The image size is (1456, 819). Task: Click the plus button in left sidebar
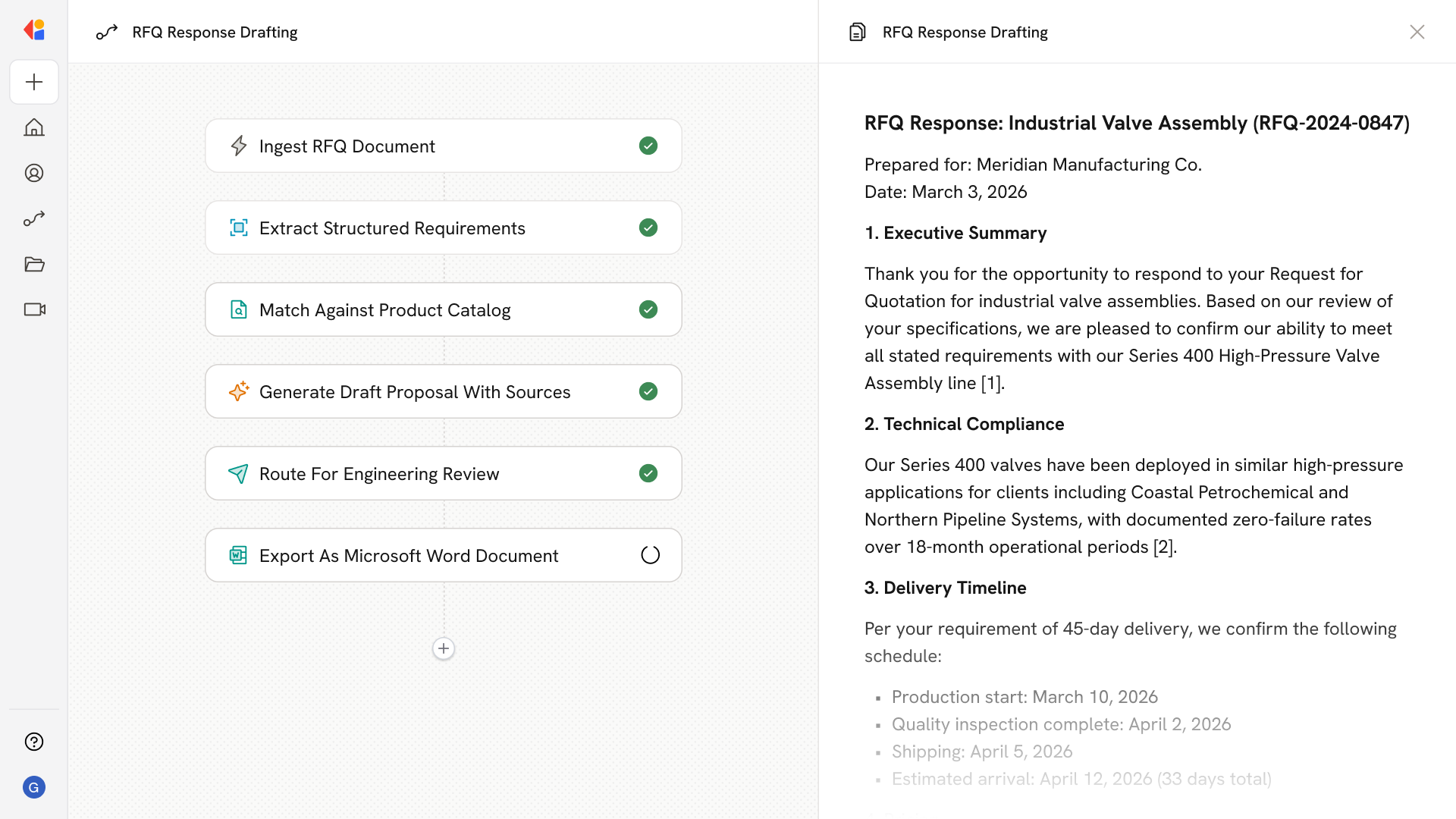[34, 82]
